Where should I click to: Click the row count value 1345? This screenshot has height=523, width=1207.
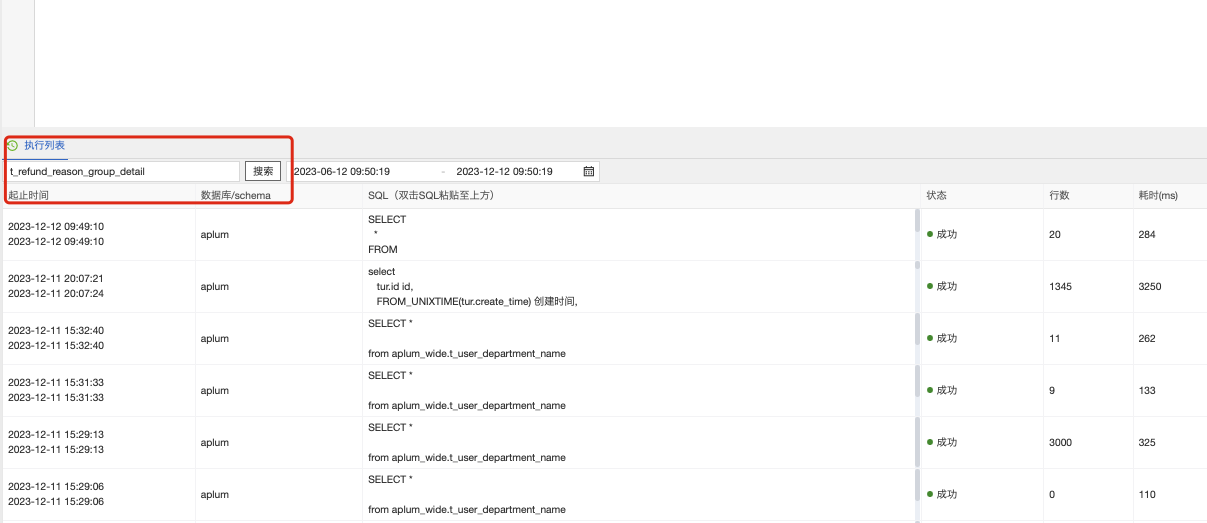point(1060,286)
